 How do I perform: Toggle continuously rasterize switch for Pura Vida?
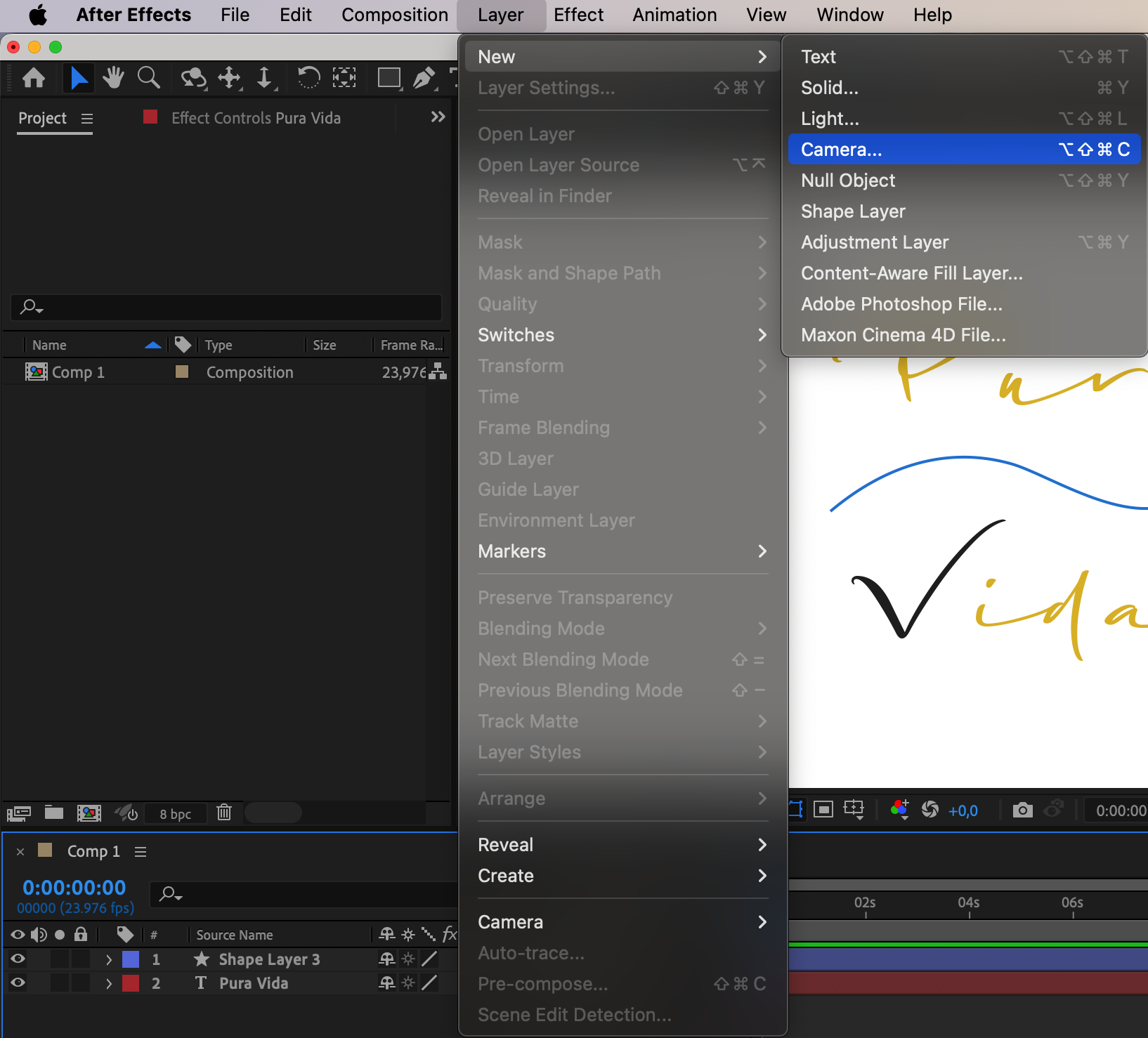click(408, 983)
